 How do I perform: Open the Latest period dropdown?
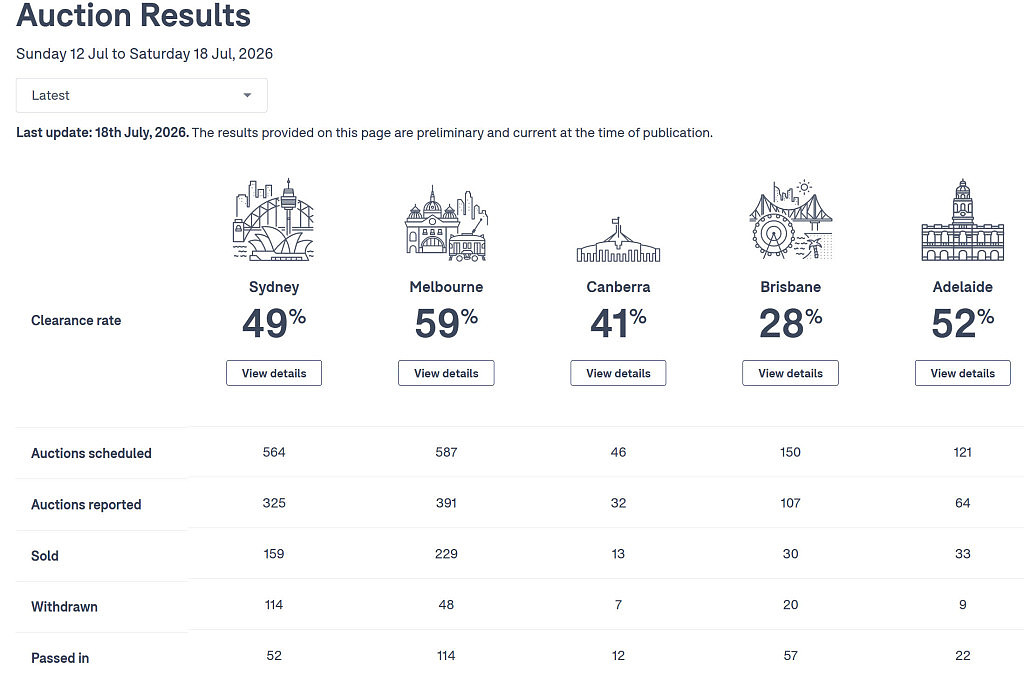pos(142,95)
